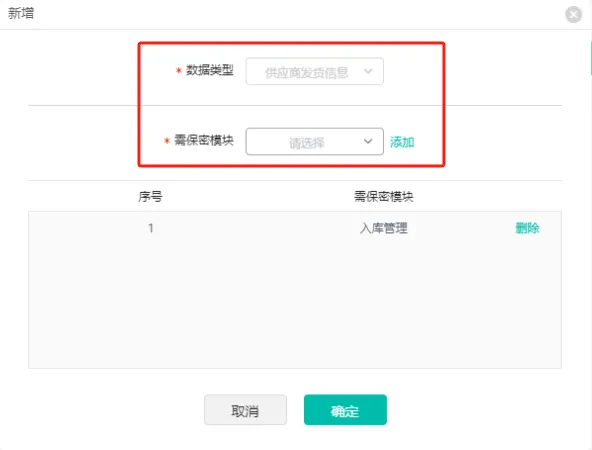Click the 取消 button
Viewport: 592px width, 450px height.
click(245, 410)
